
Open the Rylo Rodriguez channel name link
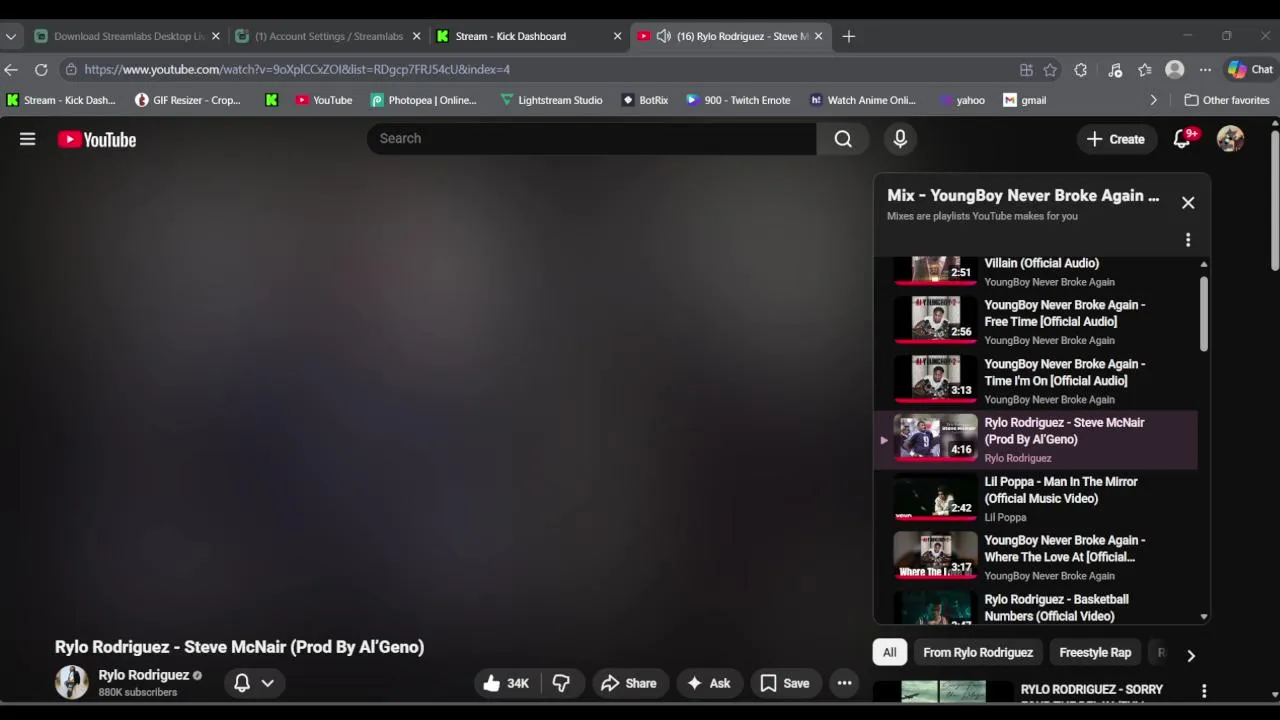click(143, 675)
